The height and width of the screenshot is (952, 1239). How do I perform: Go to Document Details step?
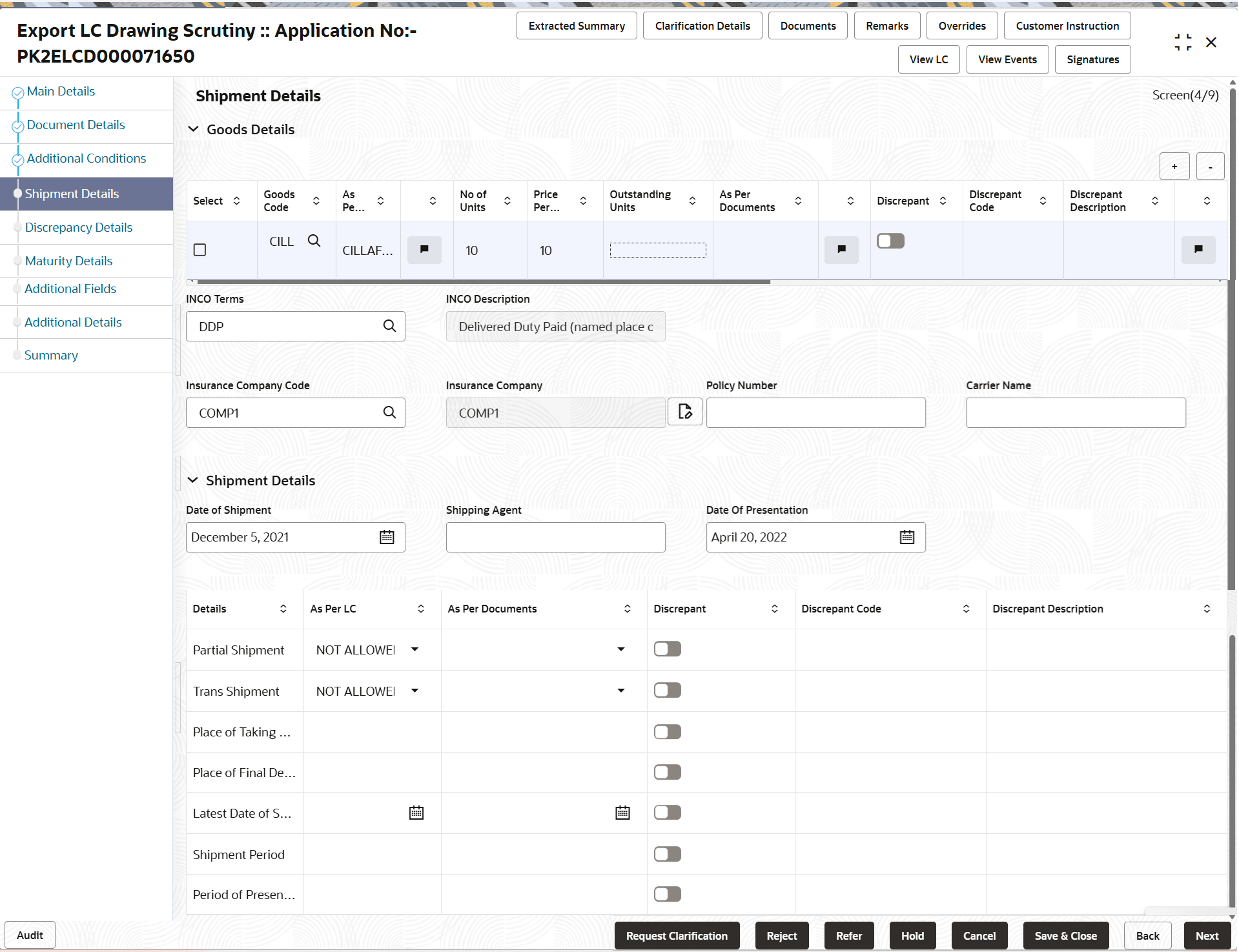(x=76, y=125)
